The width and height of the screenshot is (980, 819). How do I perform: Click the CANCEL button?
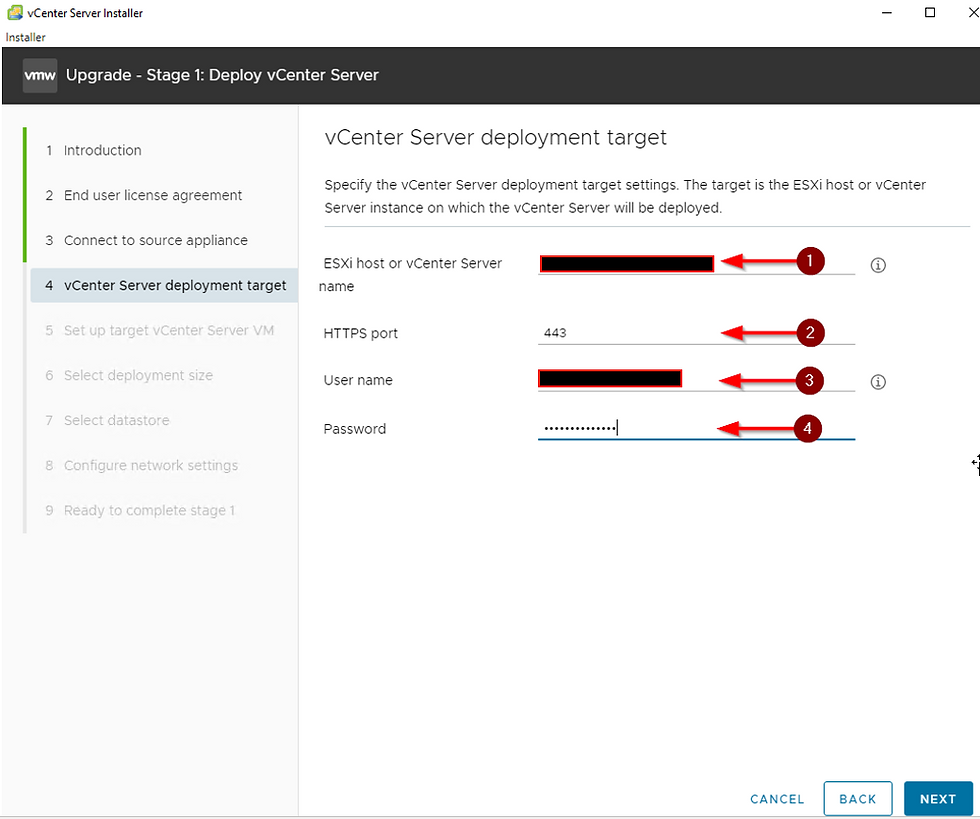[x=777, y=799]
